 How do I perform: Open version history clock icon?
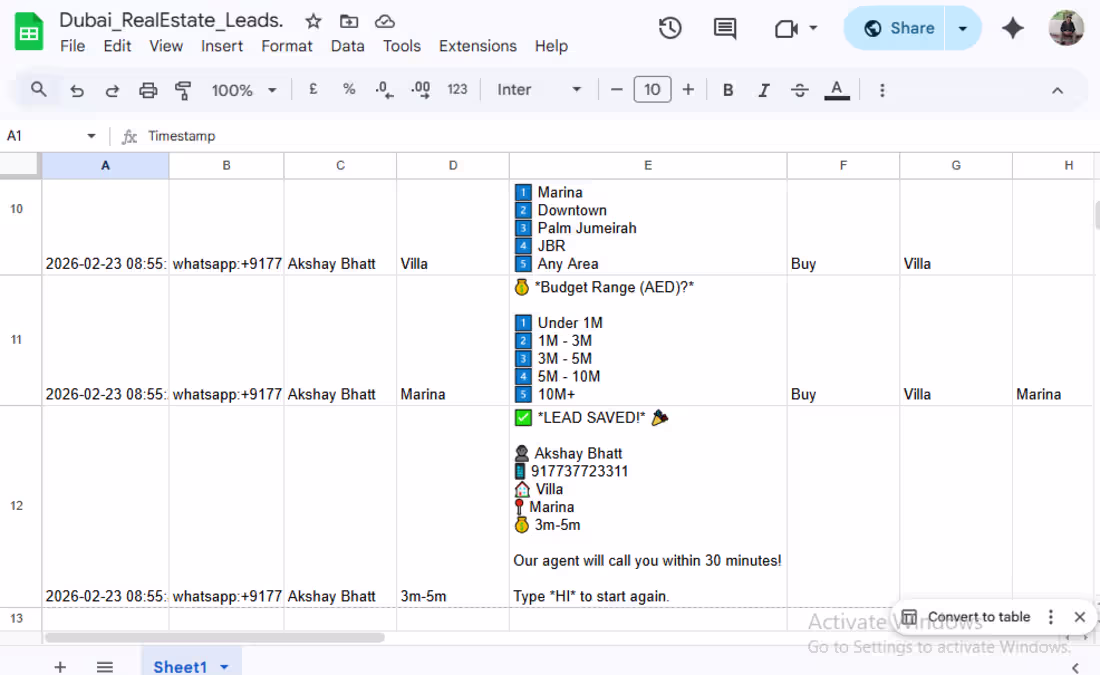(670, 28)
